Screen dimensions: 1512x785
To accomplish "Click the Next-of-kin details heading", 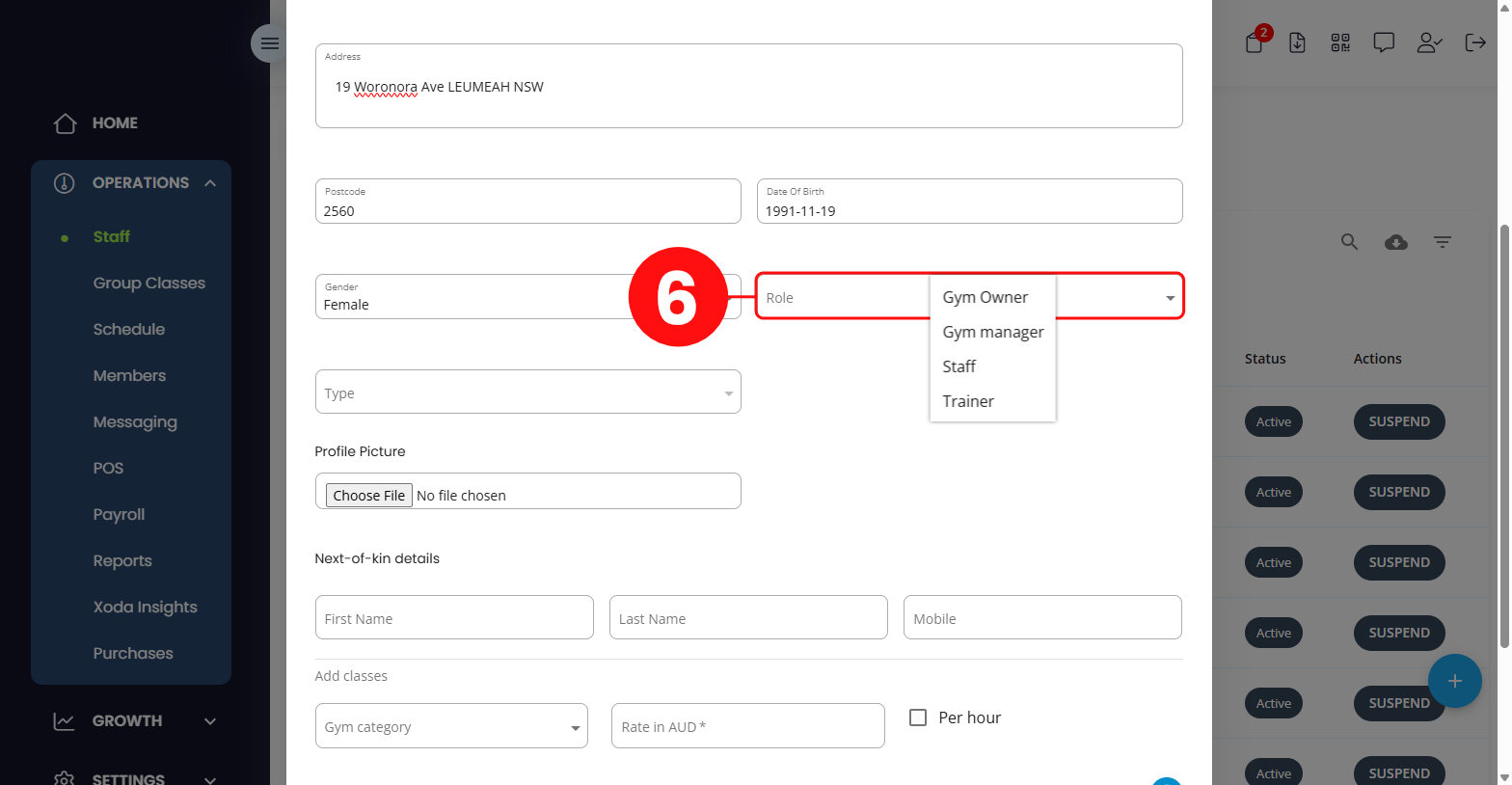I will click(x=377, y=558).
